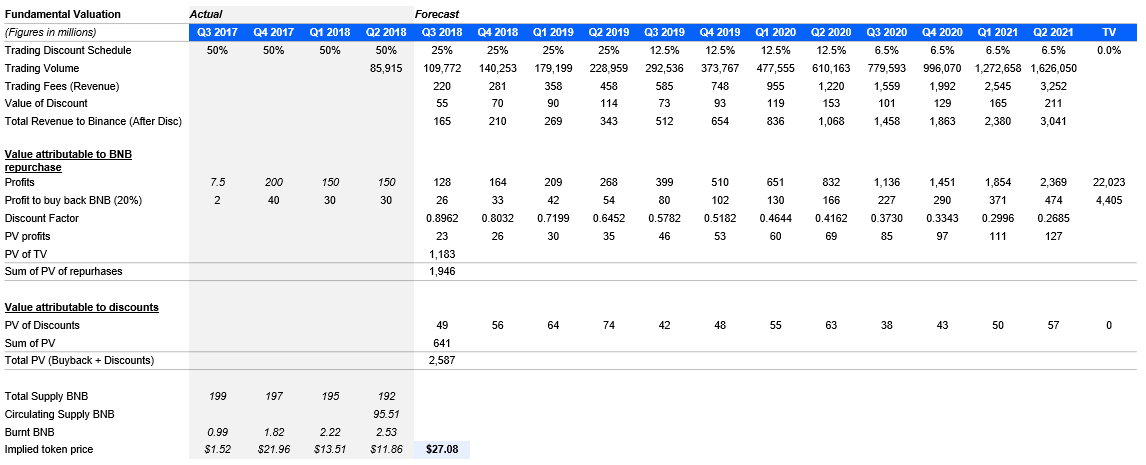Image resolution: width=1146 pixels, height=465 pixels.
Task: Select the trading fees cell 3,252
Action: tap(1054, 86)
